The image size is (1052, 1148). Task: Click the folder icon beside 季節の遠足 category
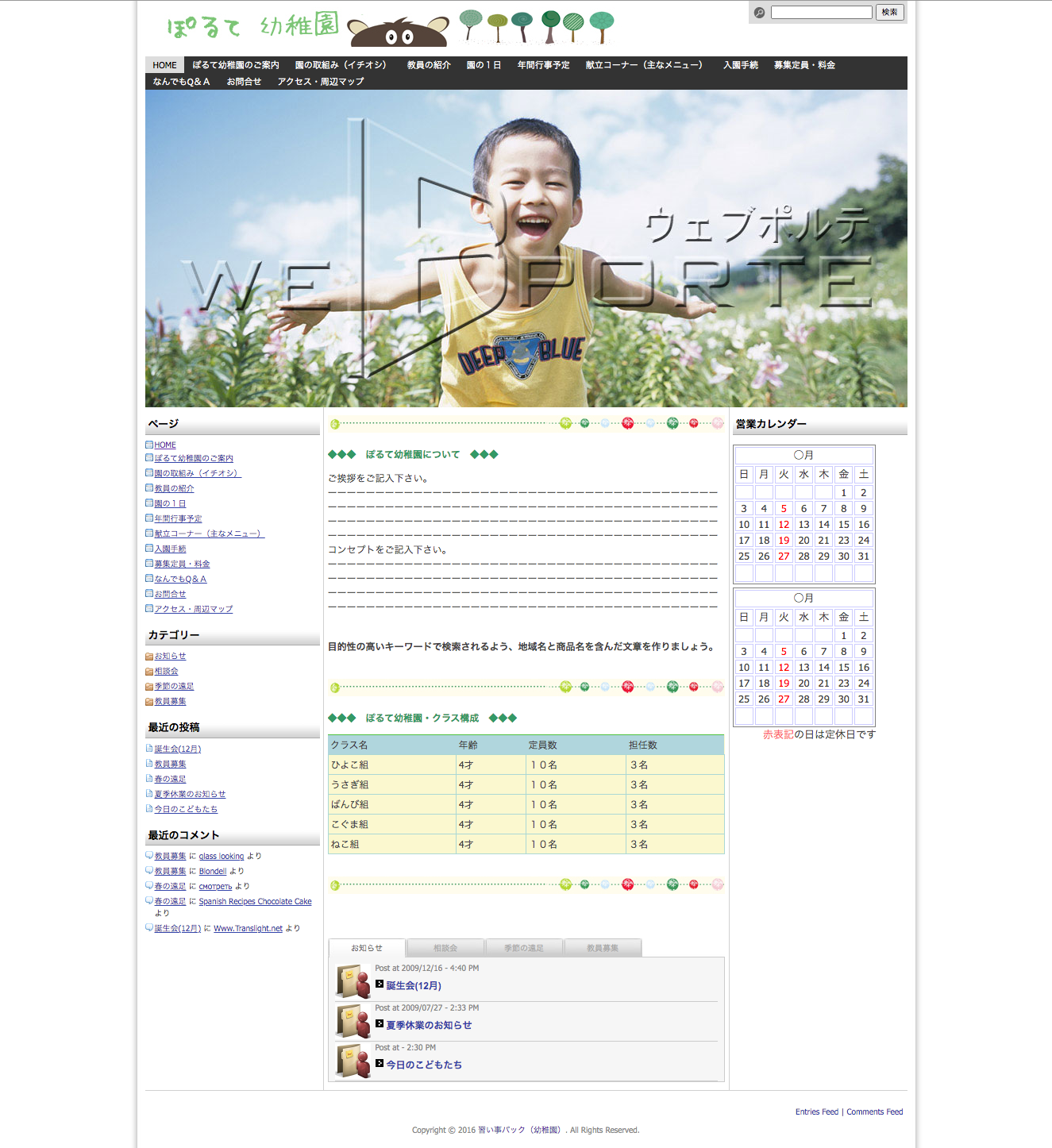point(149,687)
